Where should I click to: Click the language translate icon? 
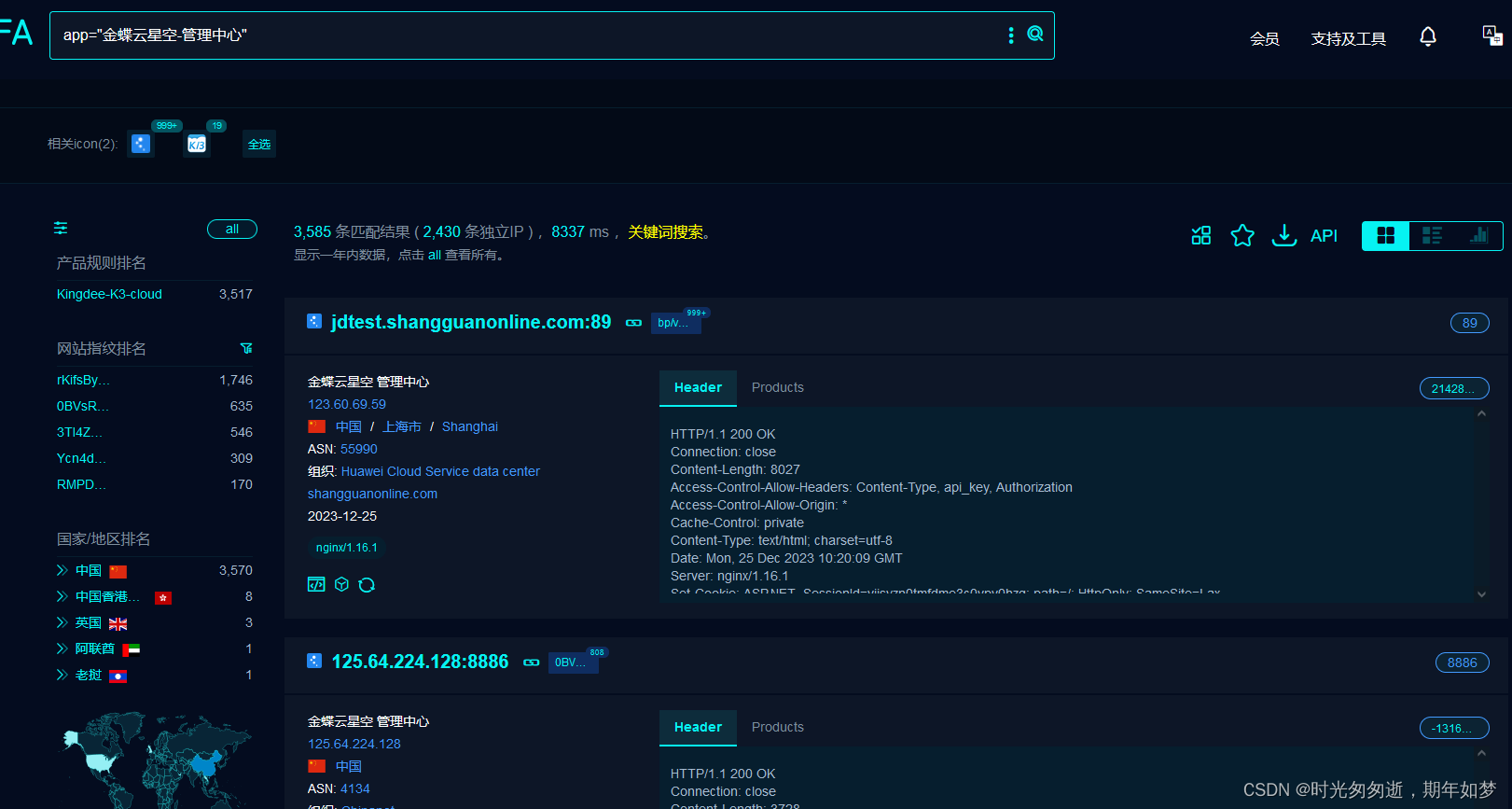coord(1492,35)
